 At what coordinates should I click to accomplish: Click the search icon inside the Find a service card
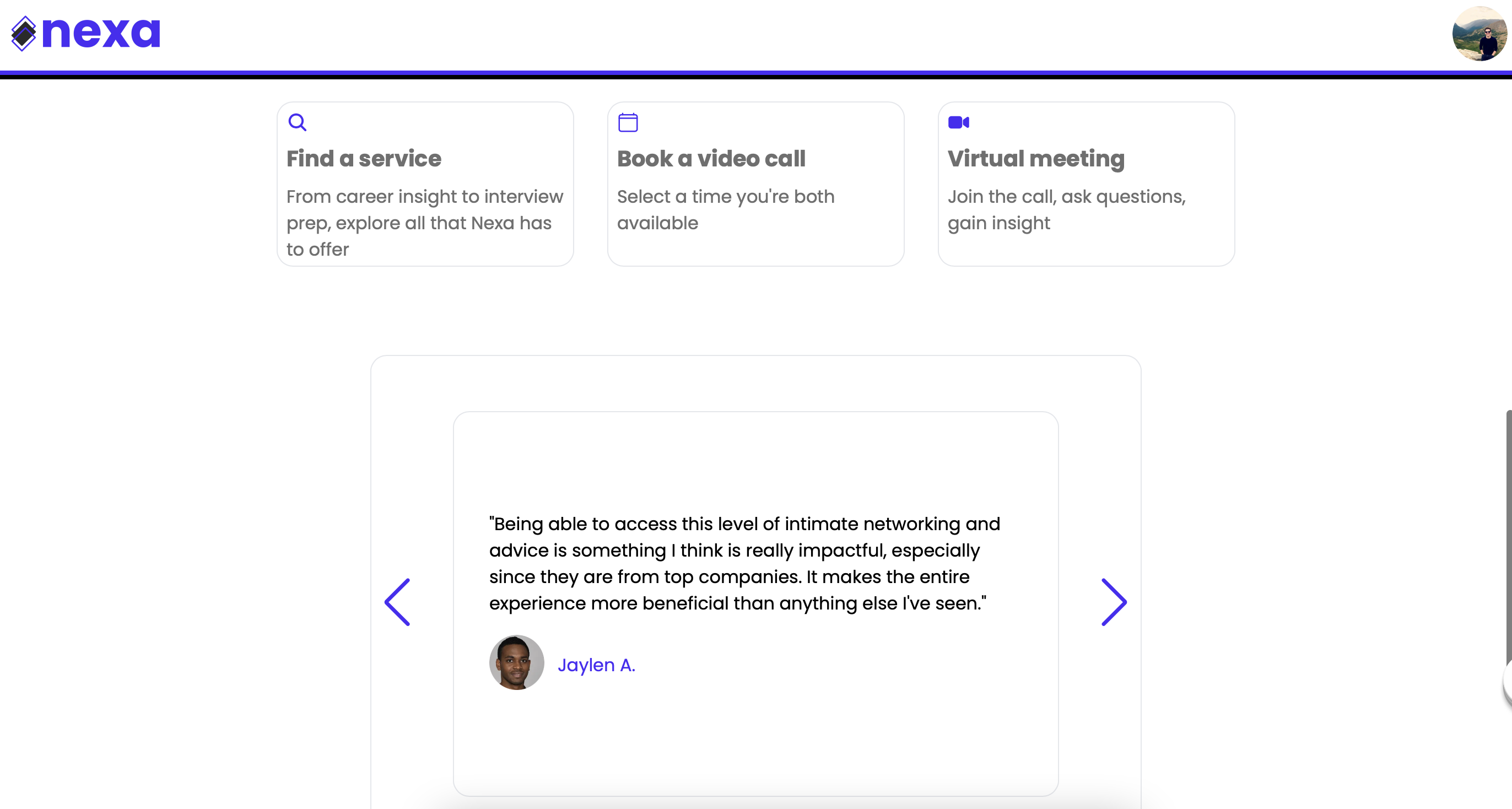[298, 122]
